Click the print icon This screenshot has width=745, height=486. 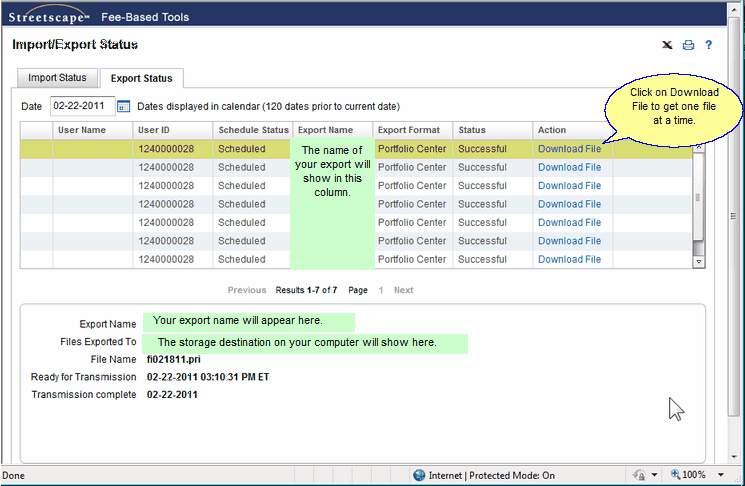(x=688, y=45)
